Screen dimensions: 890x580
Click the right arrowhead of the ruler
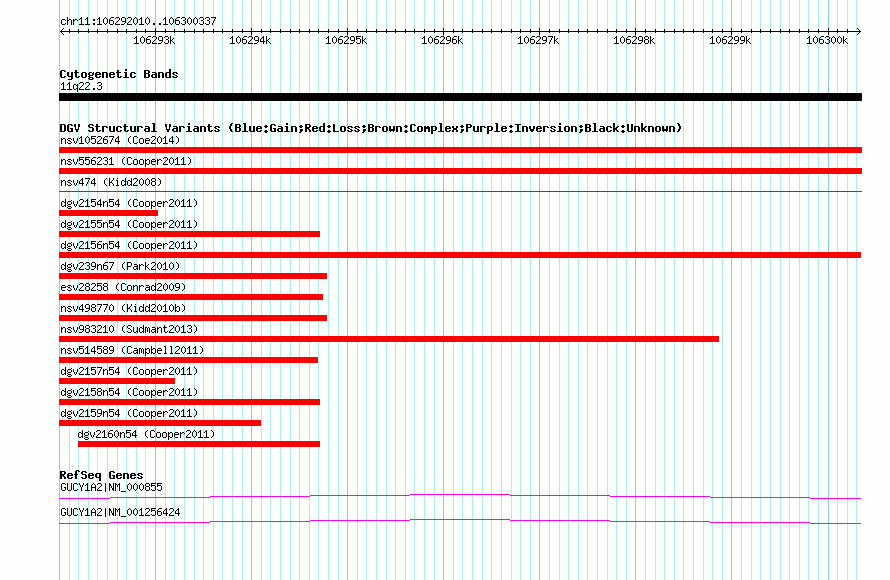pyautogui.click(x=859, y=31)
